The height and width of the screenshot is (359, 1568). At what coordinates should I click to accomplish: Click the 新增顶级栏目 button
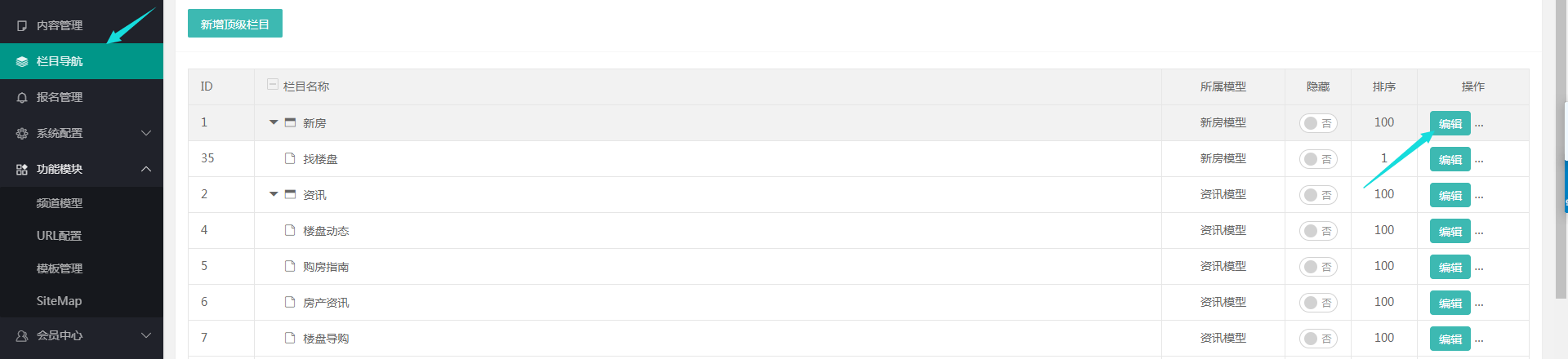(235, 24)
